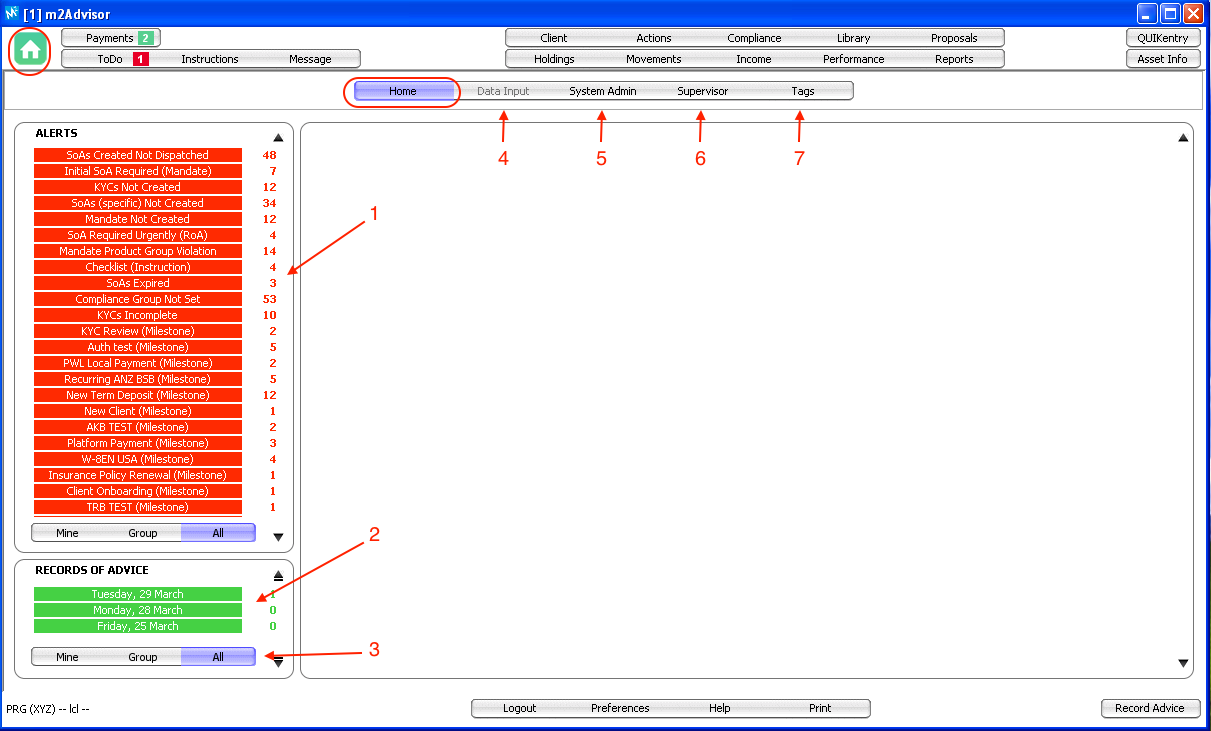Click the green Payments count badge

point(145,38)
